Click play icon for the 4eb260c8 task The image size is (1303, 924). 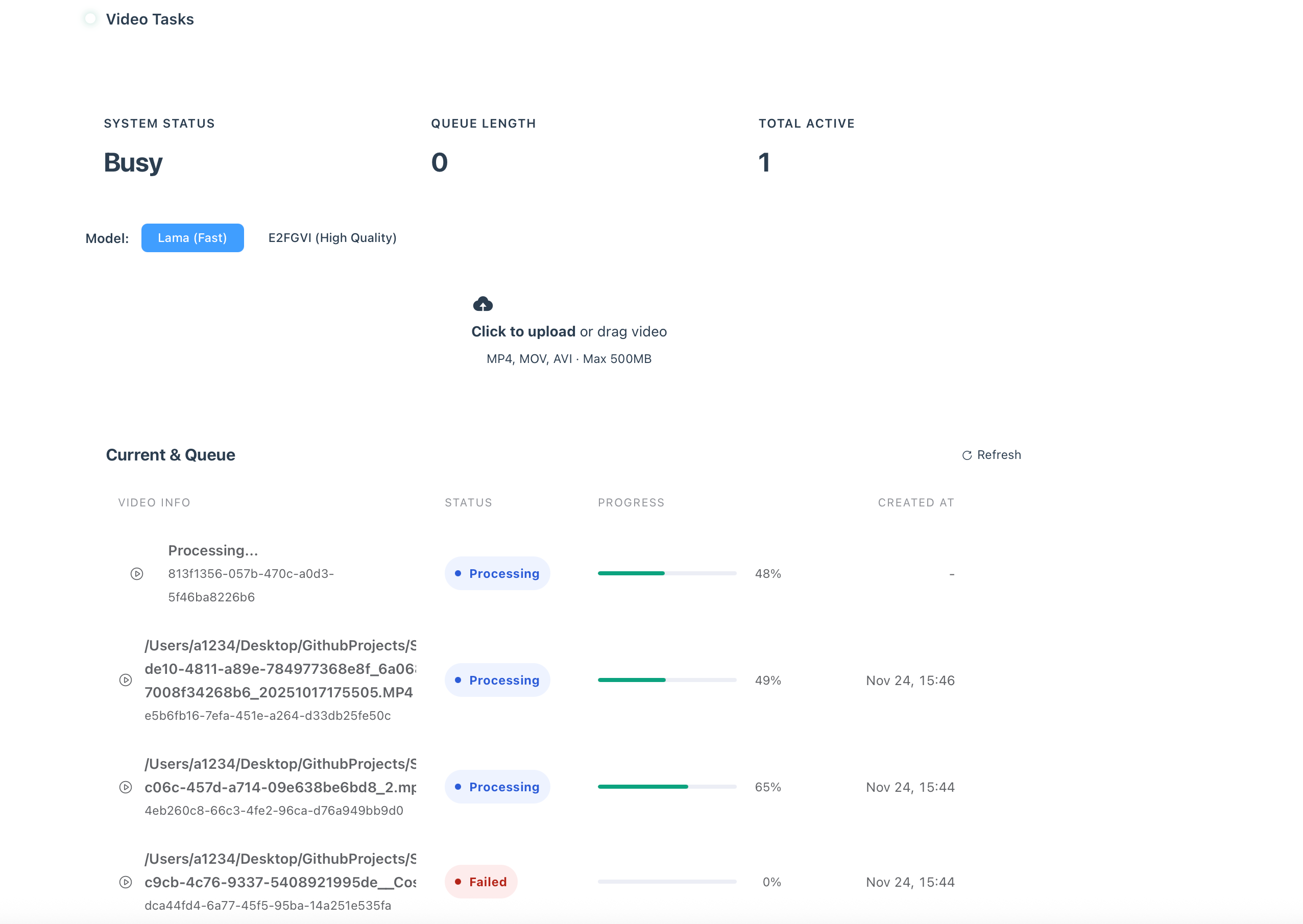[x=126, y=787]
